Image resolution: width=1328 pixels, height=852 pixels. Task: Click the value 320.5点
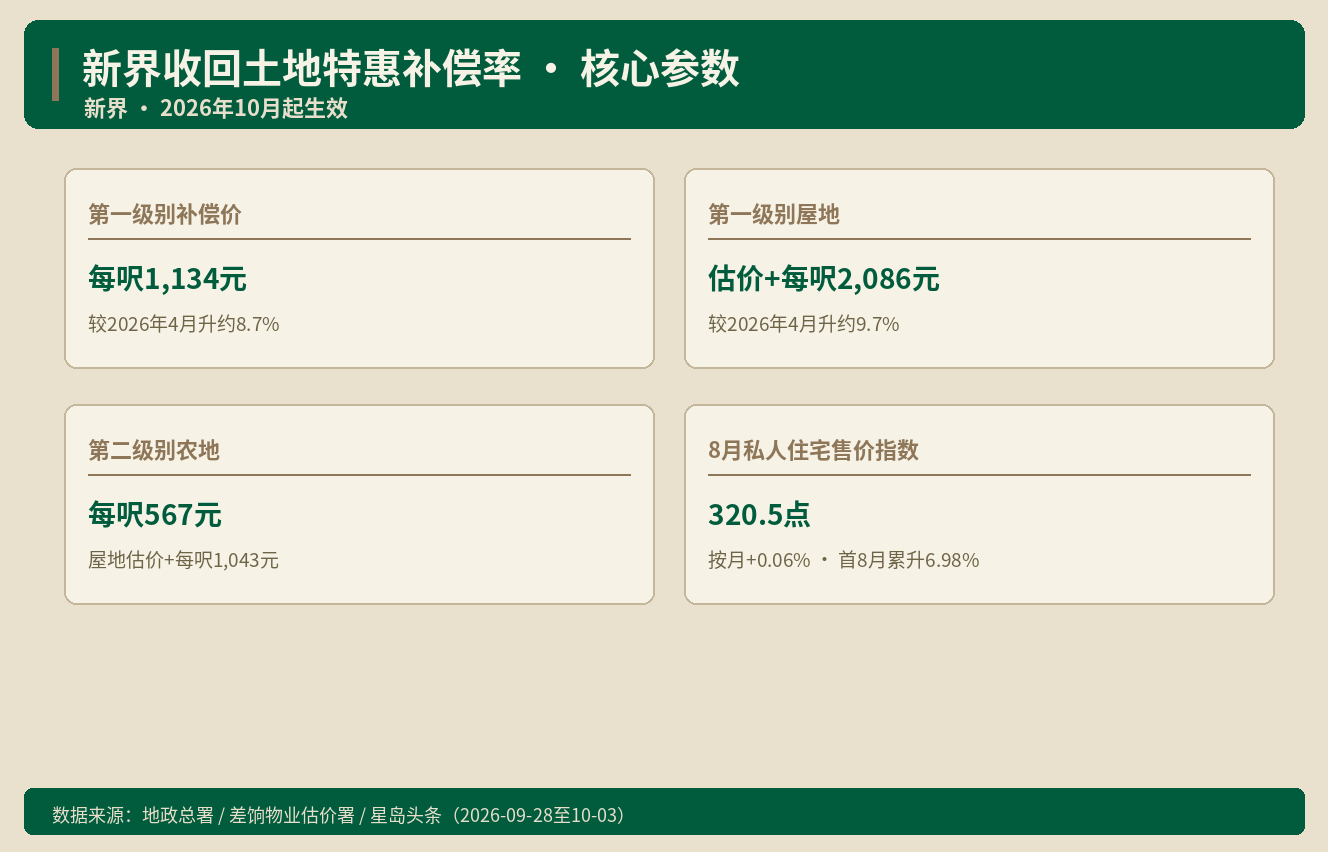759,515
